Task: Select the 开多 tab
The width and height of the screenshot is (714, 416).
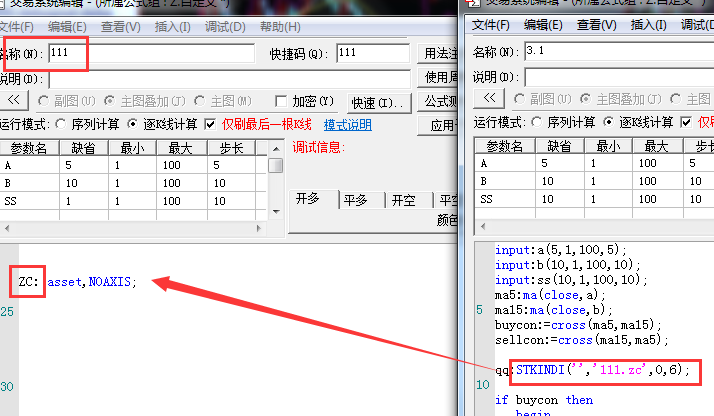Action: [x=307, y=199]
